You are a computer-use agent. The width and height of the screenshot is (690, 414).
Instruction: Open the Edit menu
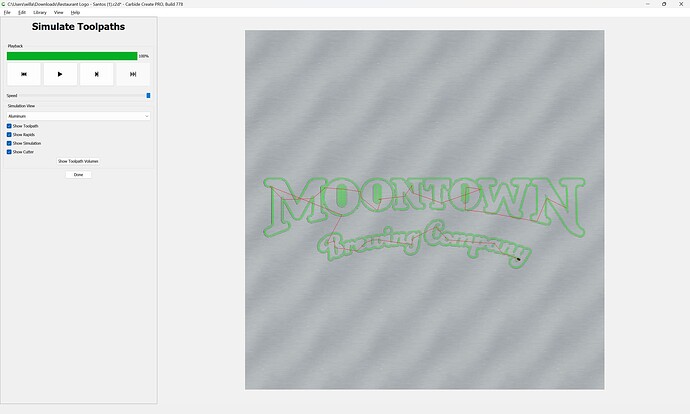point(22,12)
